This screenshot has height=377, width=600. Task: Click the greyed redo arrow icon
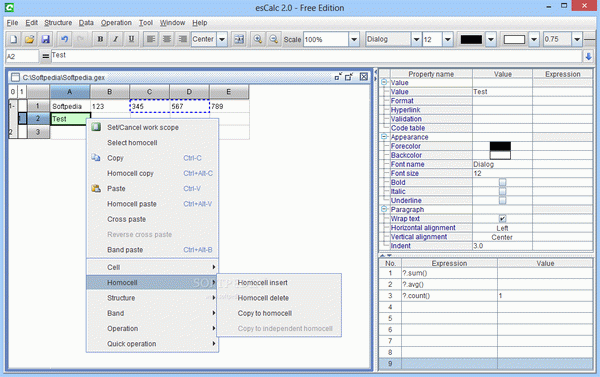coord(80,39)
